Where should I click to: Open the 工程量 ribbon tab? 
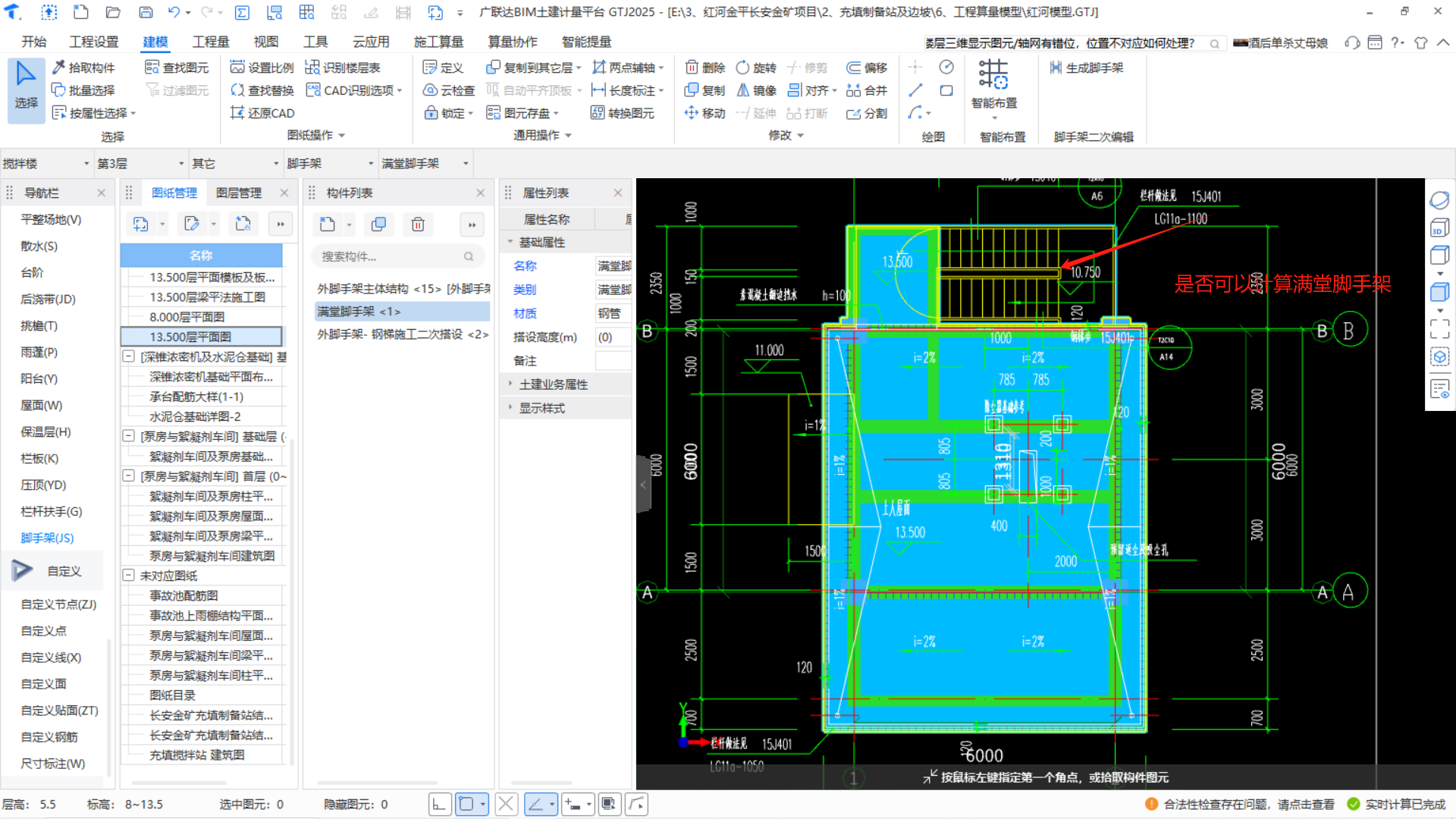point(210,42)
